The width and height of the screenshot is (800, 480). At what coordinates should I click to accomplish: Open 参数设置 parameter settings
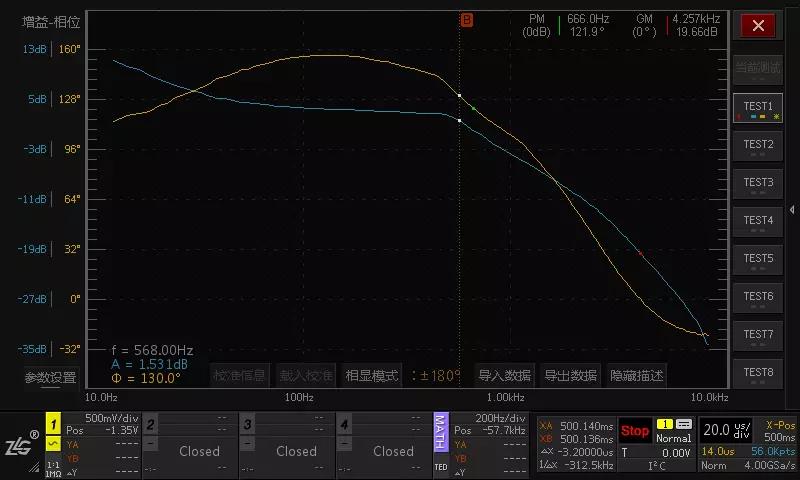tap(51, 377)
